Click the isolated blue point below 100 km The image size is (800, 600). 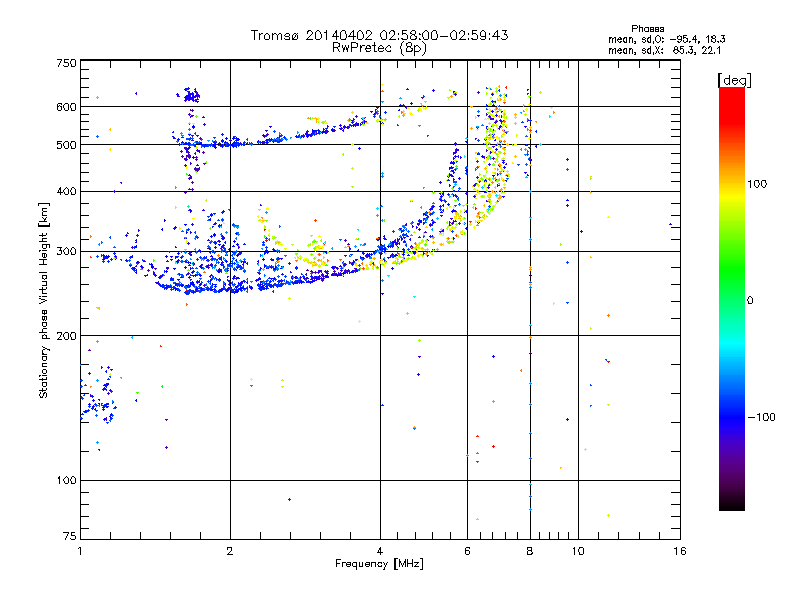click(290, 499)
